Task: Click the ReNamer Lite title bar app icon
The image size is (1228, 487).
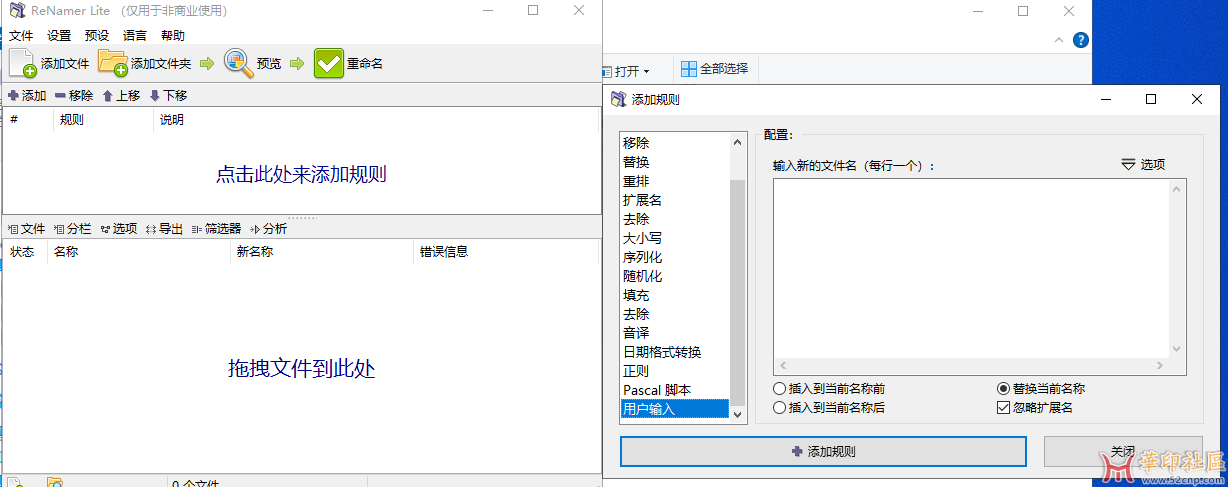Action: (x=16, y=11)
